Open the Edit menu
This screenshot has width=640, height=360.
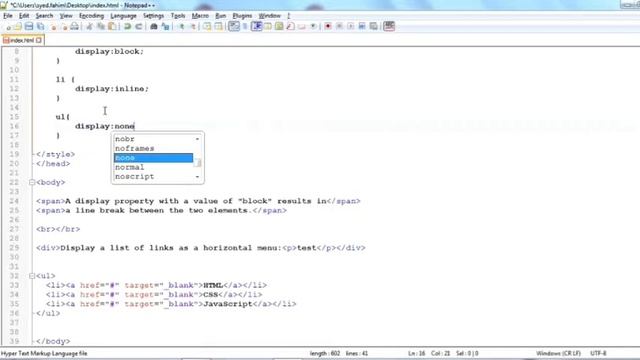coord(24,16)
